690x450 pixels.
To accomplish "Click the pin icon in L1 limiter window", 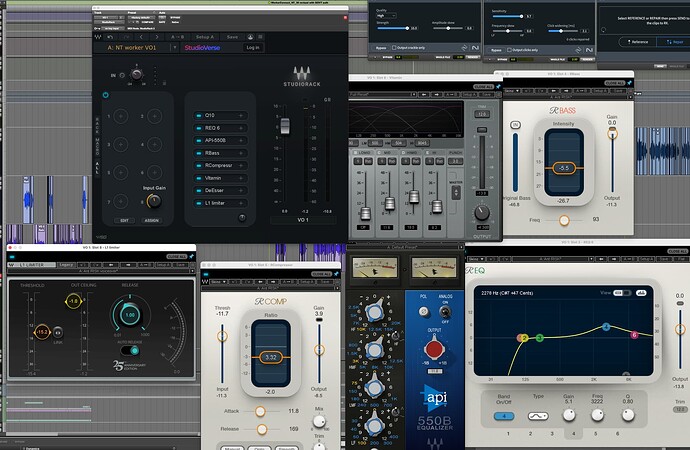I will [x=191, y=256].
